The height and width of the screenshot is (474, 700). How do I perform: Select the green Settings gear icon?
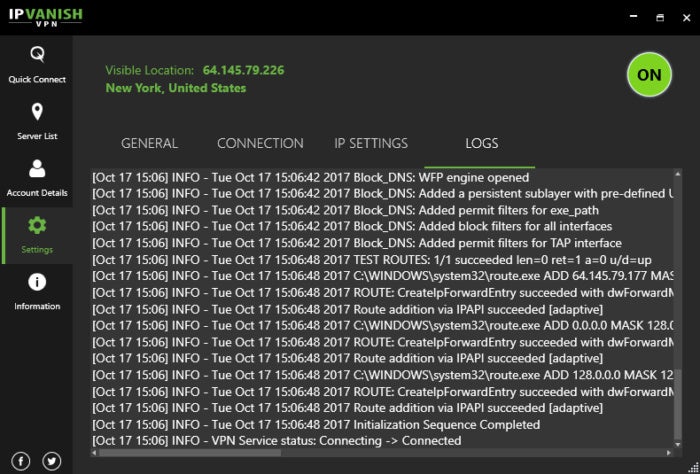37,225
